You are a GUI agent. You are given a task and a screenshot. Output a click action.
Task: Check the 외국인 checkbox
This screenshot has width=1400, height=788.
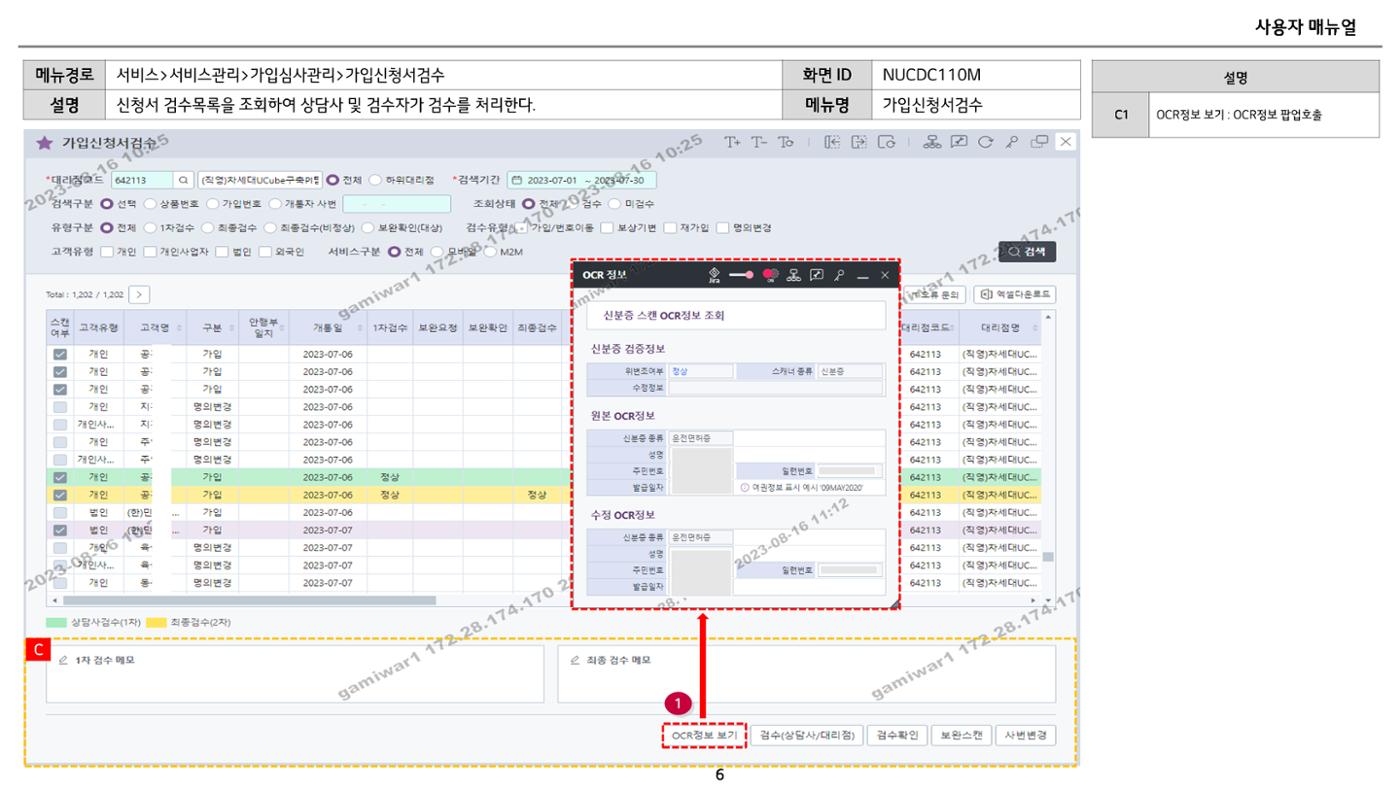point(265,251)
